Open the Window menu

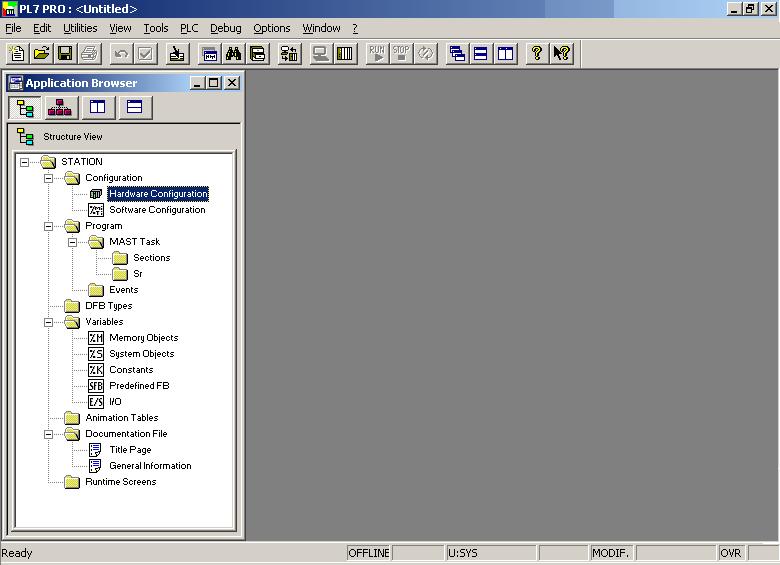321,28
